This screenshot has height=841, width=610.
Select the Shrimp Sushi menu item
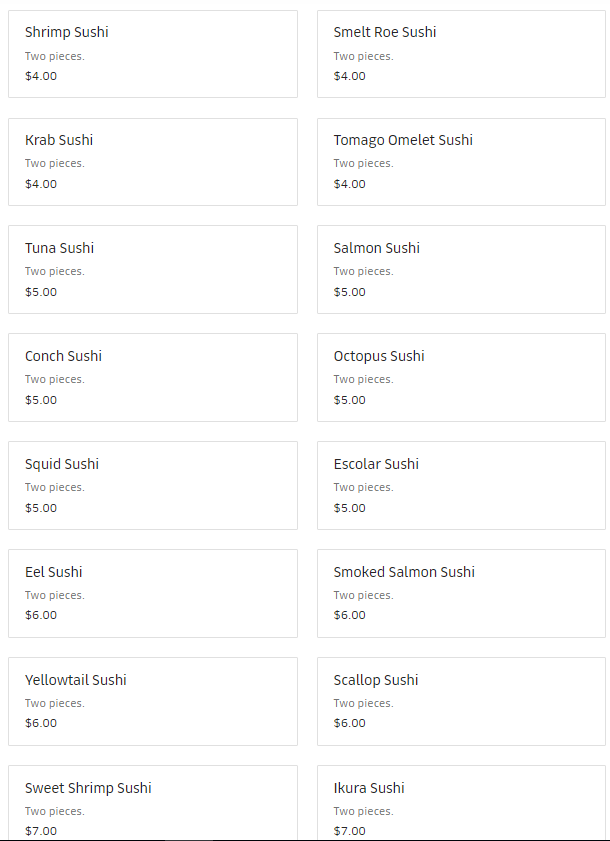[x=152, y=54]
